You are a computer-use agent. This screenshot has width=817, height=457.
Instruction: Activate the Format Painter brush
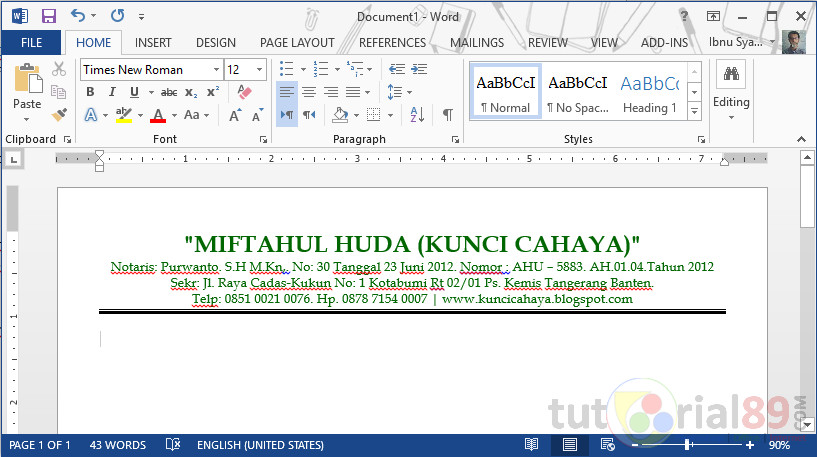pyautogui.click(x=59, y=115)
